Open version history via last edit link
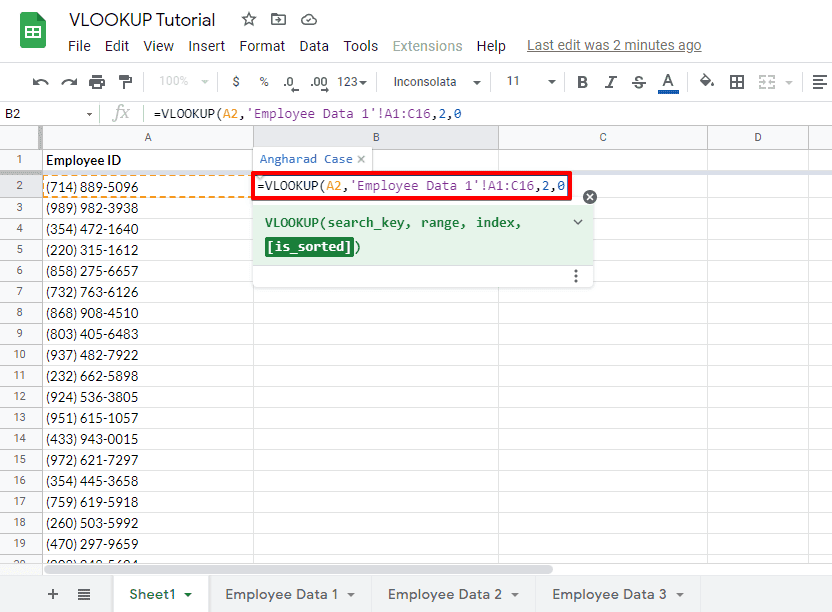This screenshot has width=832, height=612. [x=614, y=45]
